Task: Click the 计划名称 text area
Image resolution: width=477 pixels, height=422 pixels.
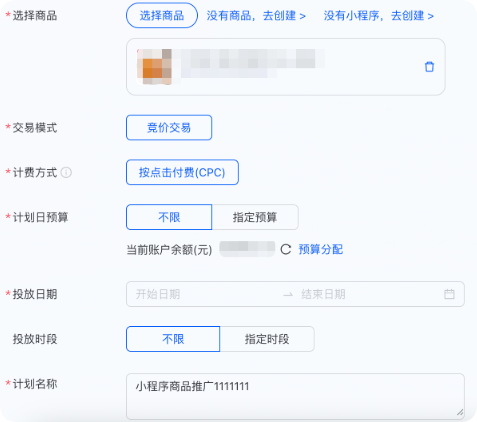Action: 295,396
